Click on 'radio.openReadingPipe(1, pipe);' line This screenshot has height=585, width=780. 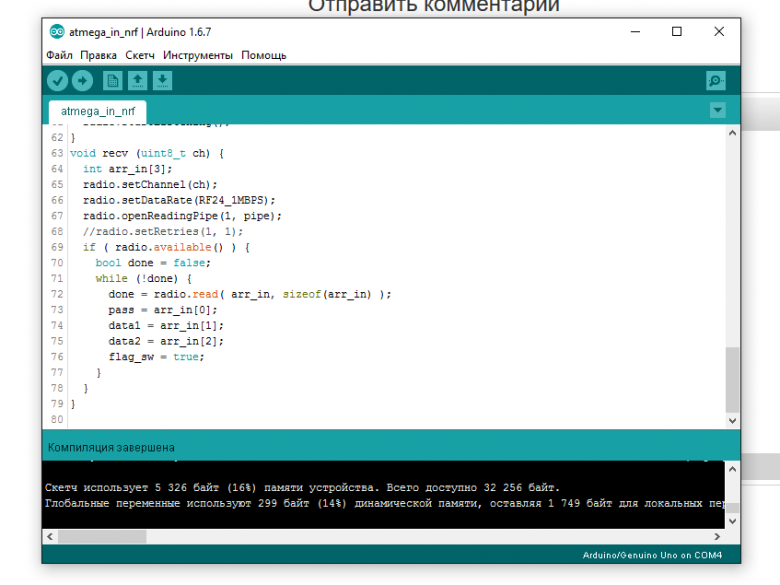tap(182, 216)
